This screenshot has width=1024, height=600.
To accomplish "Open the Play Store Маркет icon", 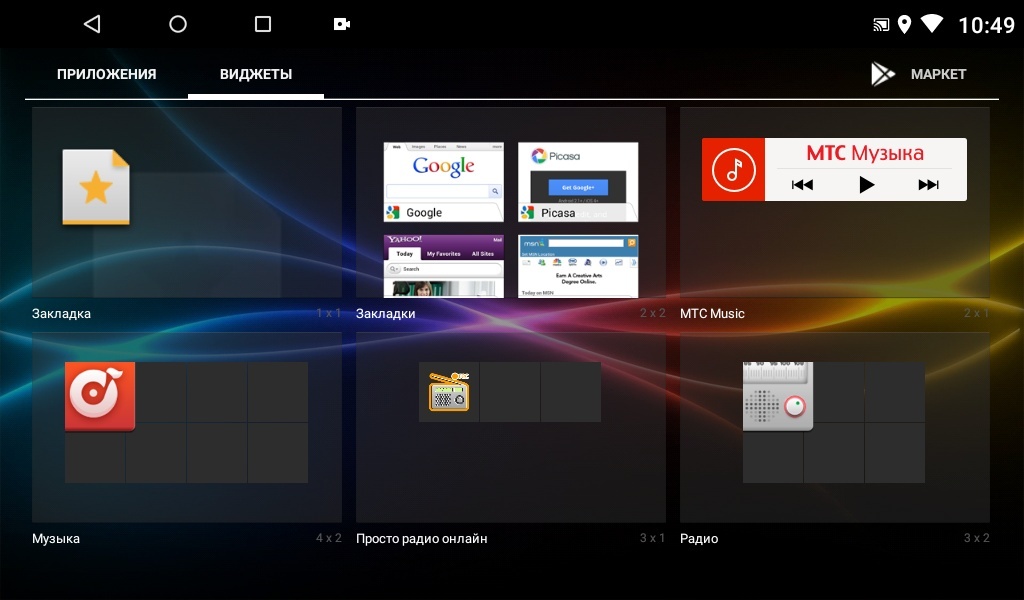I will [x=883, y=74].
